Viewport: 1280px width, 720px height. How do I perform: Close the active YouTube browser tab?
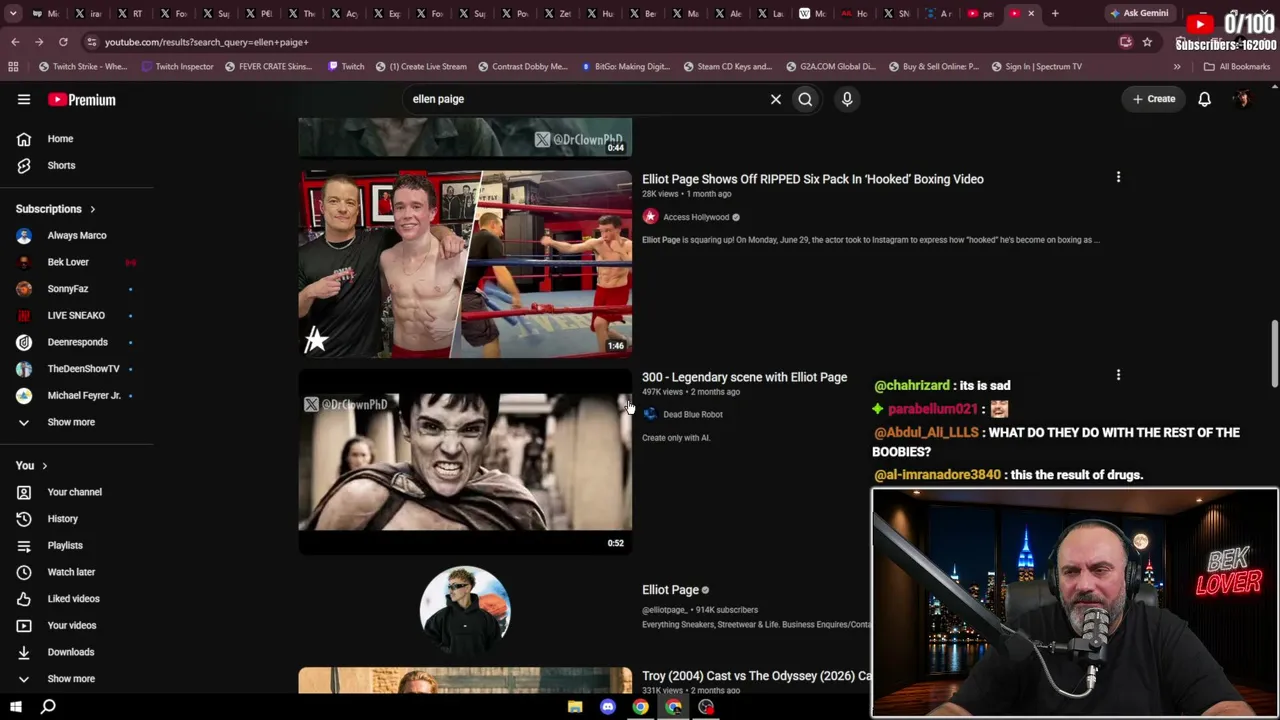tap(1031, 14)
